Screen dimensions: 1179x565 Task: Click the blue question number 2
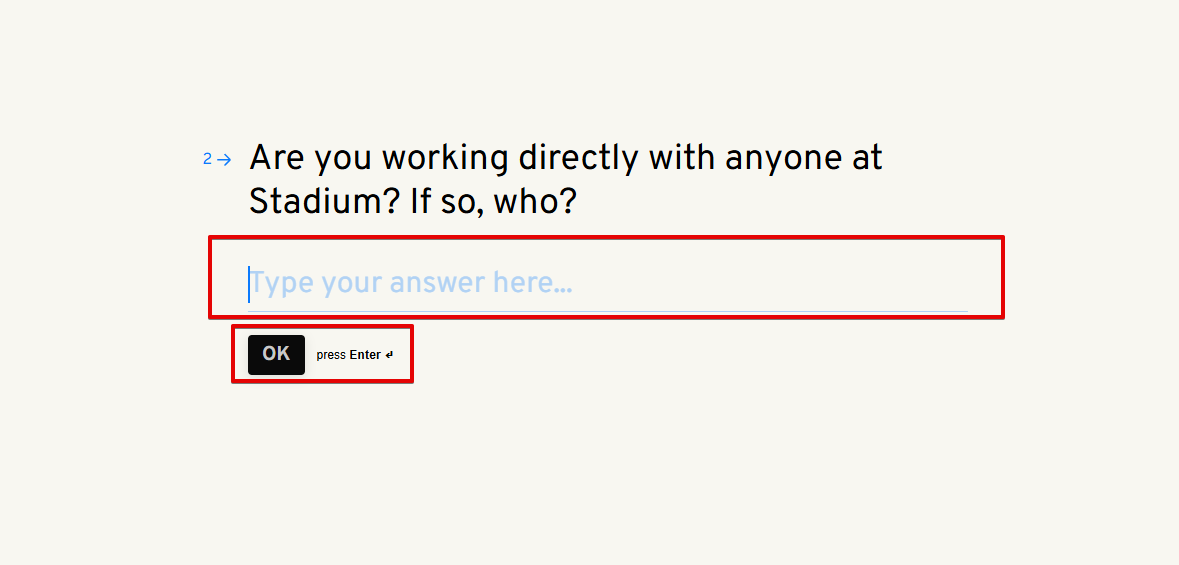pyautogui.click(x=207, y=159)
